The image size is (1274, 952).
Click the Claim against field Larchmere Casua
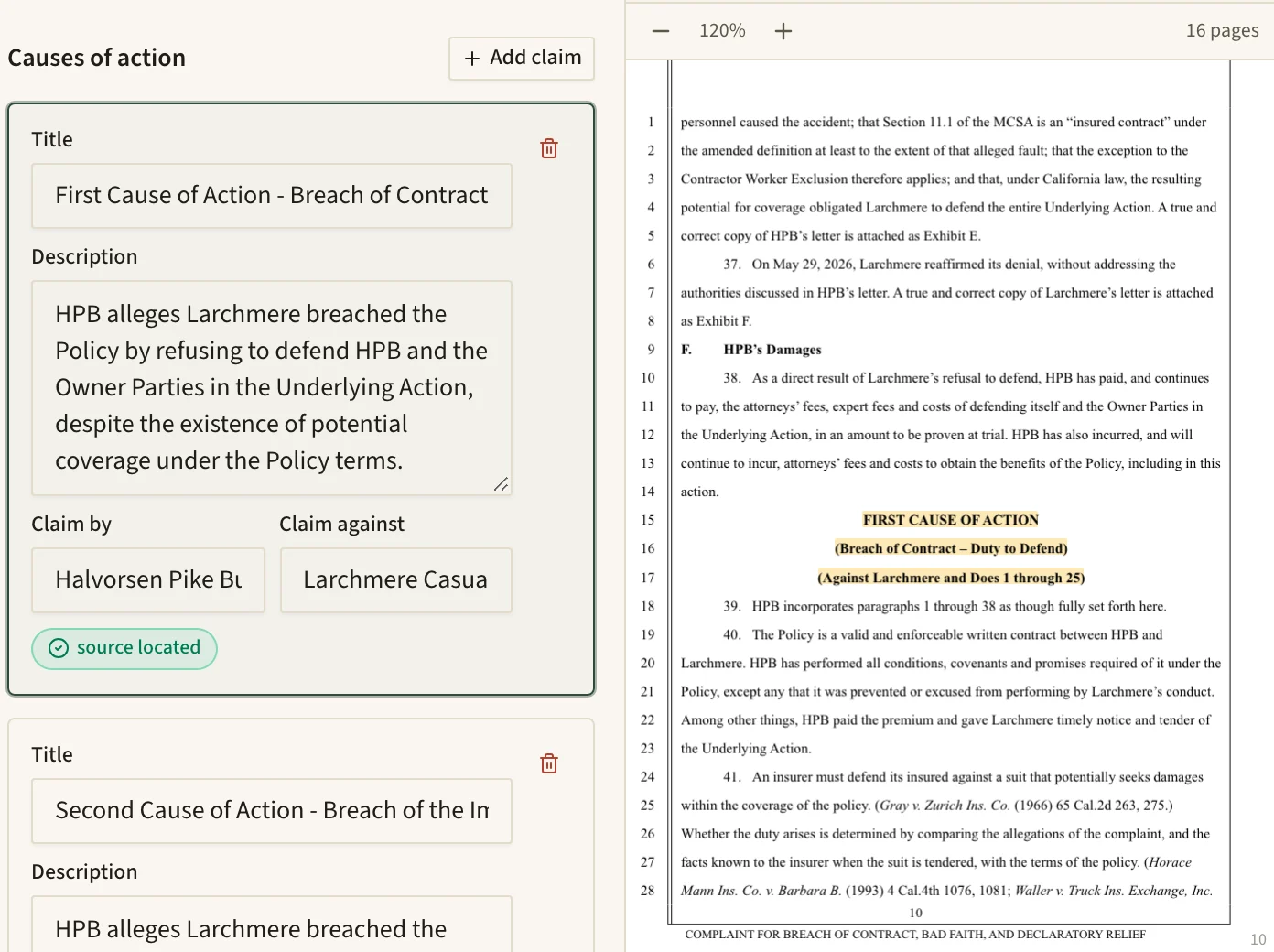coord(395,580)
